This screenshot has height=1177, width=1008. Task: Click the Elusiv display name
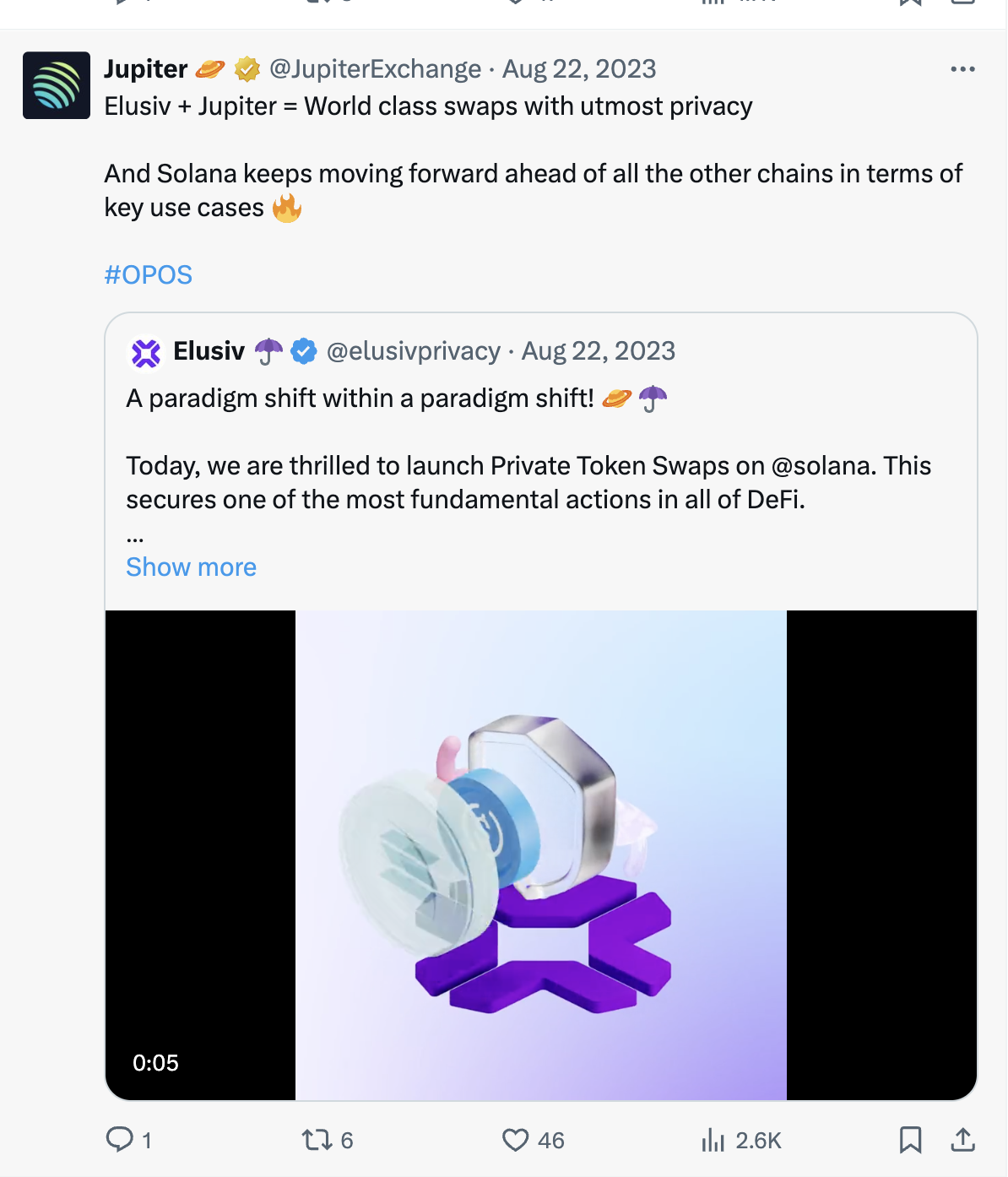pyautogui.click(x=209, y=351)
